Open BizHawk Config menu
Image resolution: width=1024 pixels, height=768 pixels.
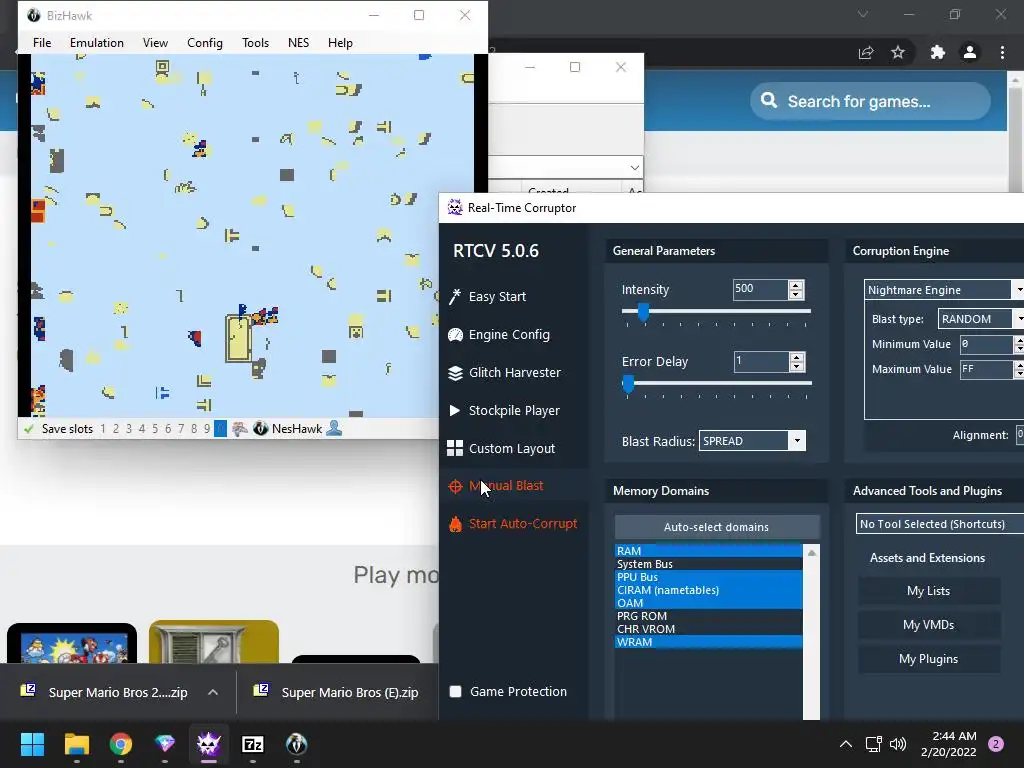pos(205,42)
